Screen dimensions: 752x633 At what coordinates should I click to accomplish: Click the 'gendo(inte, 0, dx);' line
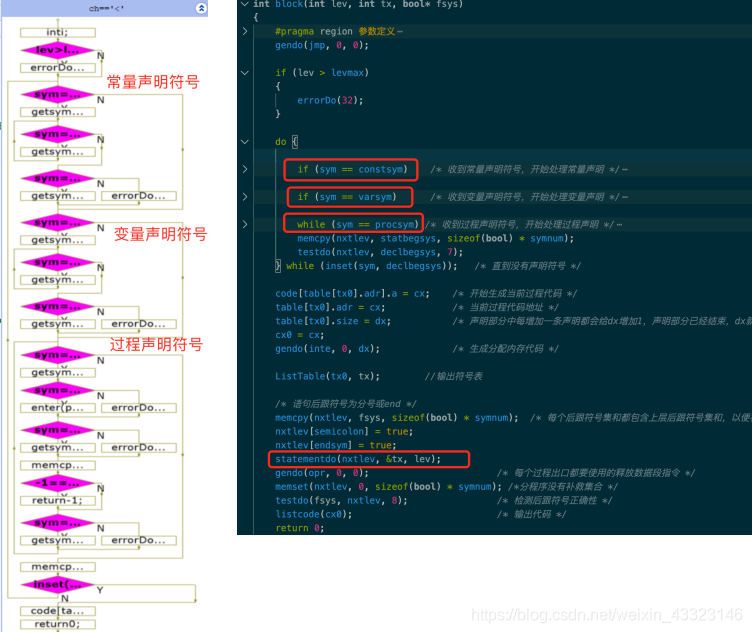327,349
